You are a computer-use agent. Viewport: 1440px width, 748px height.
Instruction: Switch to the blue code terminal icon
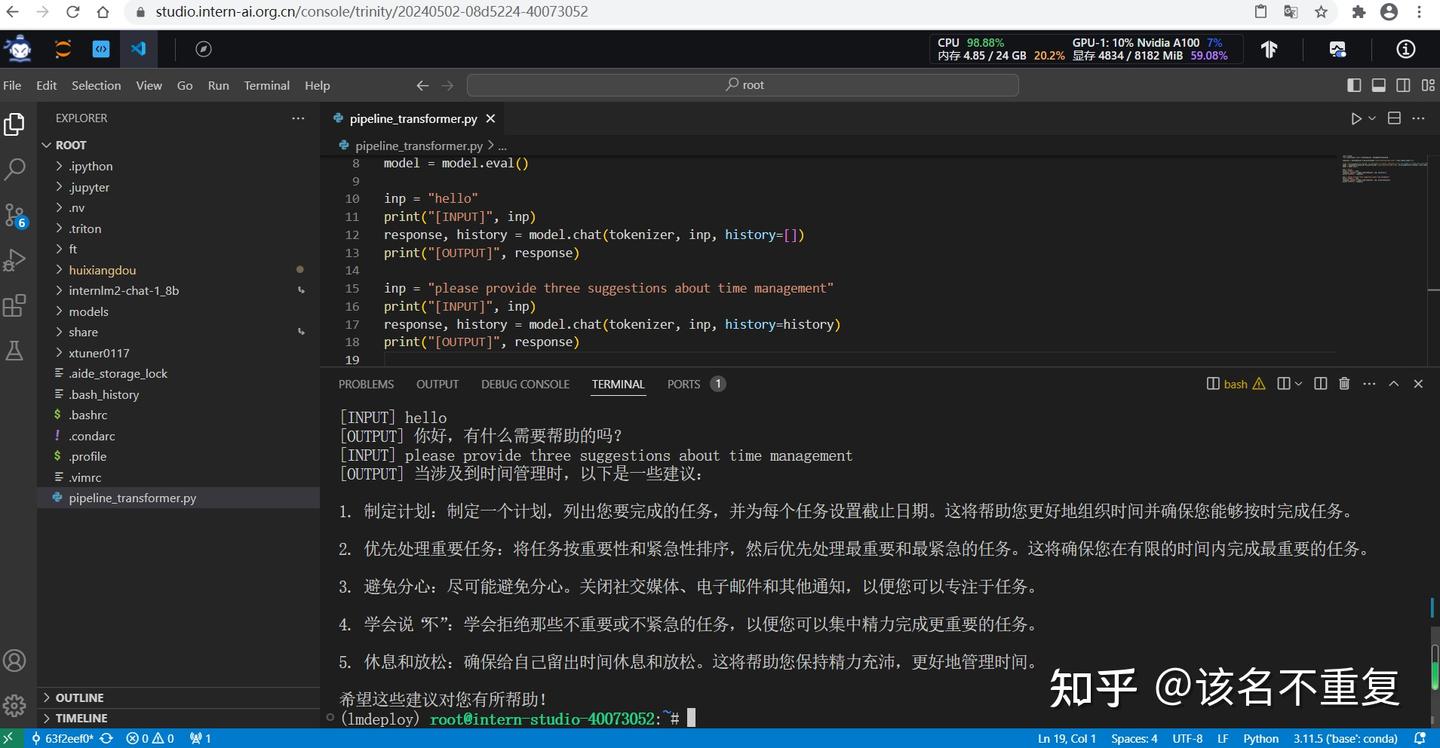coord(101,49)
